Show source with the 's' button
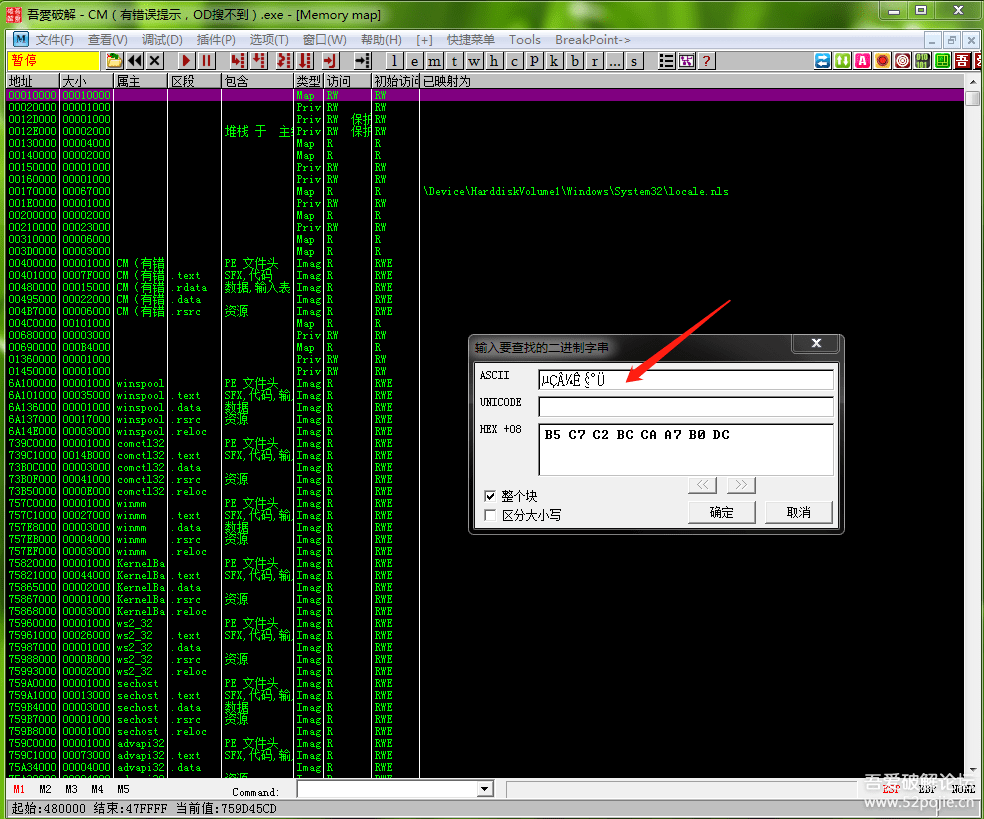Image resolution: width=984 pixels, height=819 pixels. (x=634, y=61)
